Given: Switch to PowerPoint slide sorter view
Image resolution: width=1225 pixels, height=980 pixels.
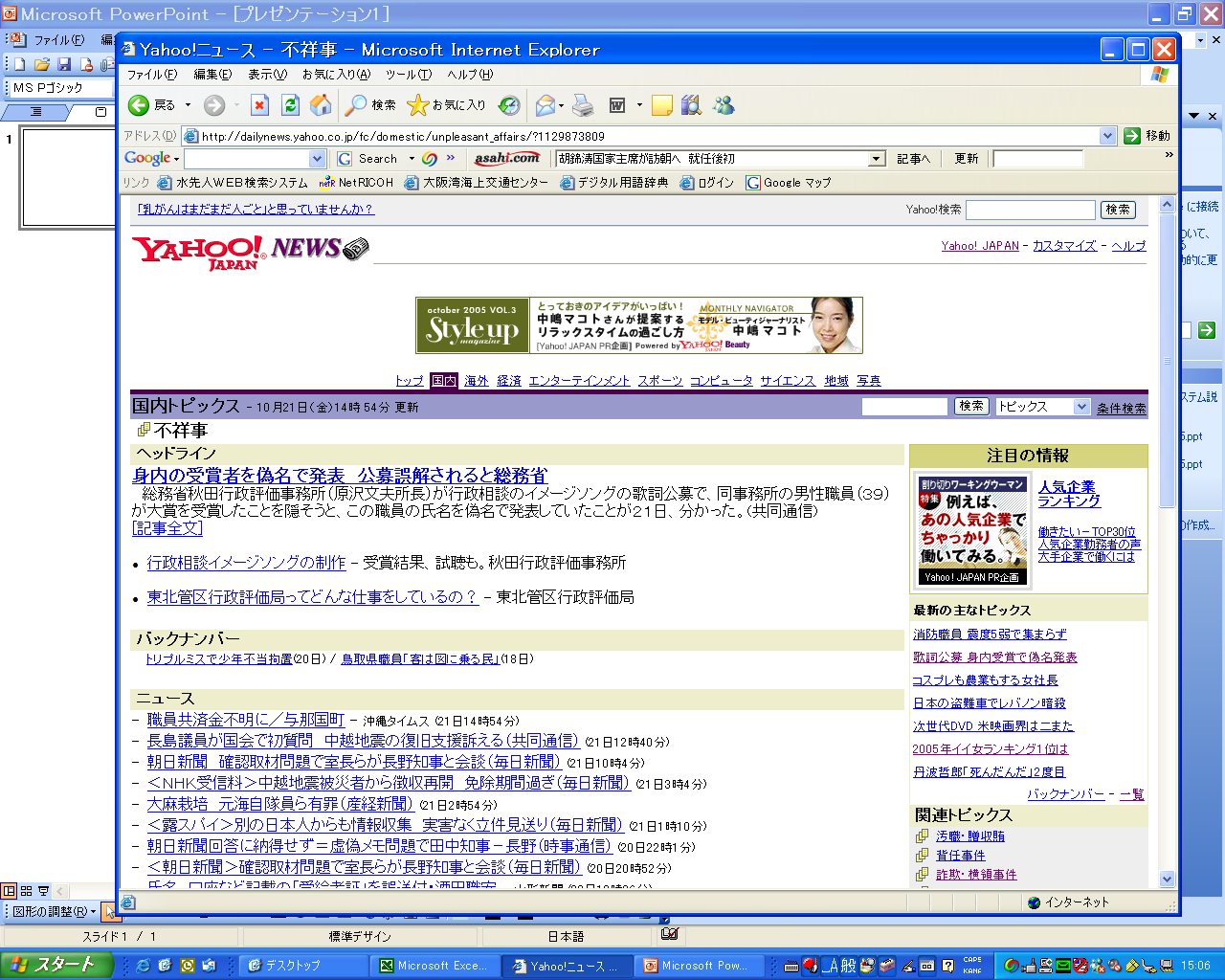Looking at the screenshot, I should click(27, 890).
